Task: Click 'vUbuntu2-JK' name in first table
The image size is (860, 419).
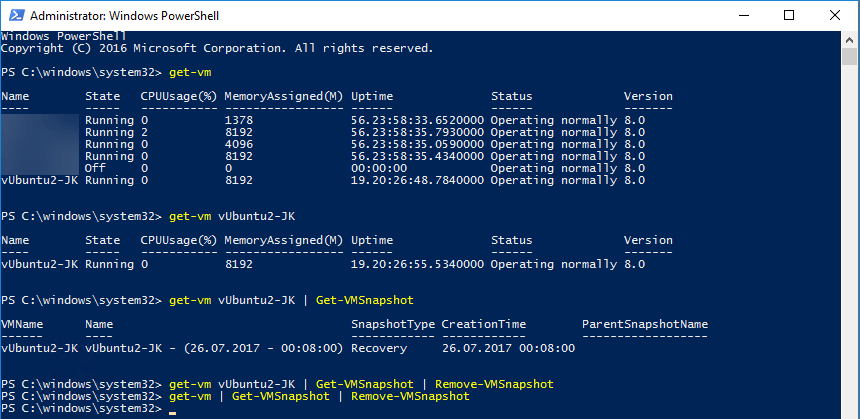Action: pyautogui.click(x=39, y=180)
